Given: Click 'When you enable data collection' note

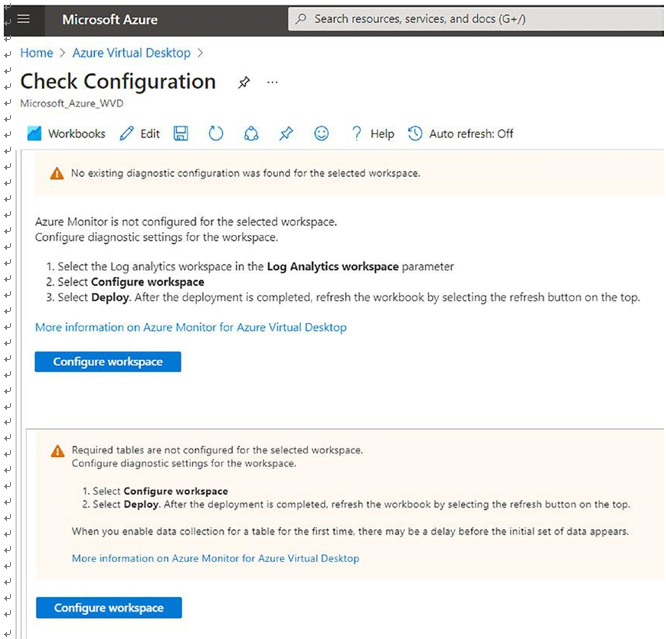Looking at the screenshot, I should [x=350, y=532].
